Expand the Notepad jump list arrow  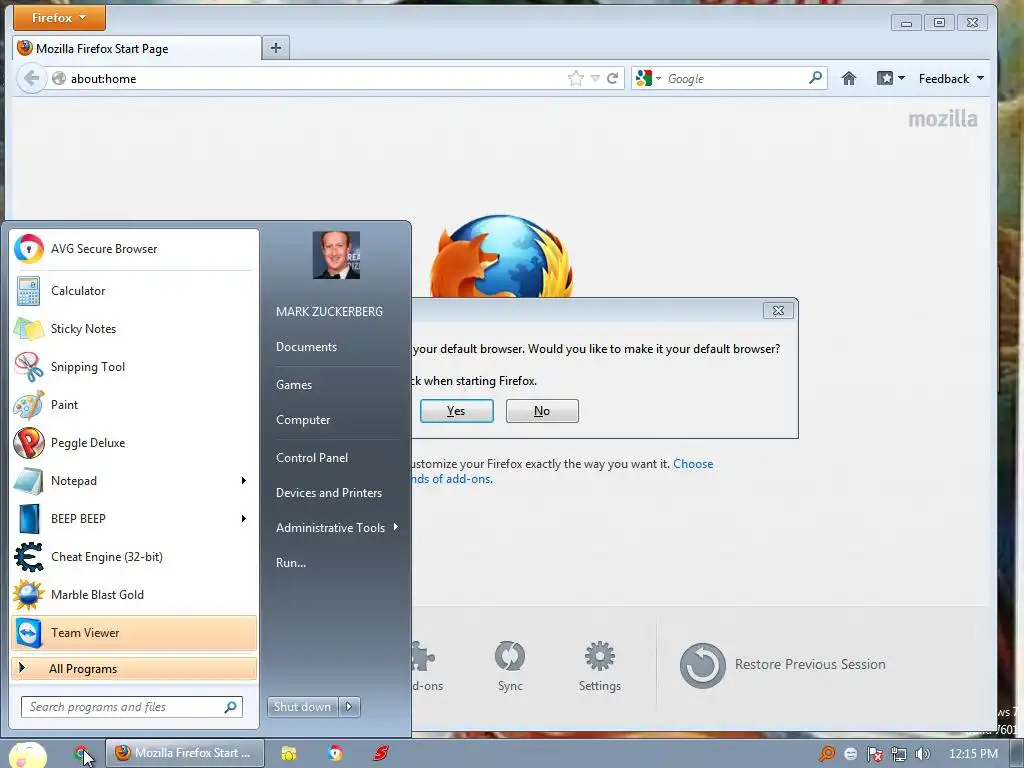pos(244,481)
